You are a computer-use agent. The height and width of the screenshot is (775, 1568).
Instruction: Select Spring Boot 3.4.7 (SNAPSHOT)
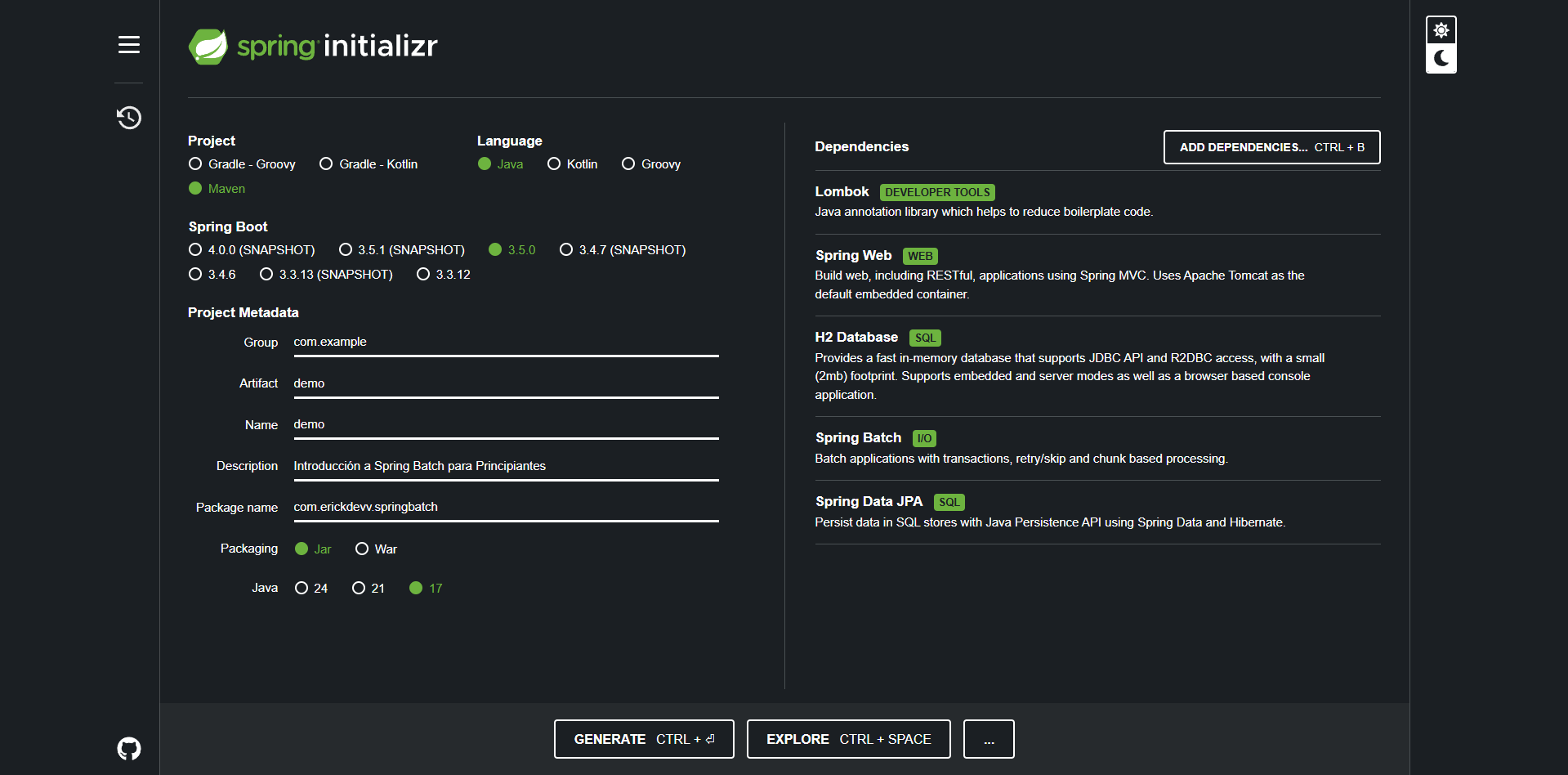click(623, 250)
